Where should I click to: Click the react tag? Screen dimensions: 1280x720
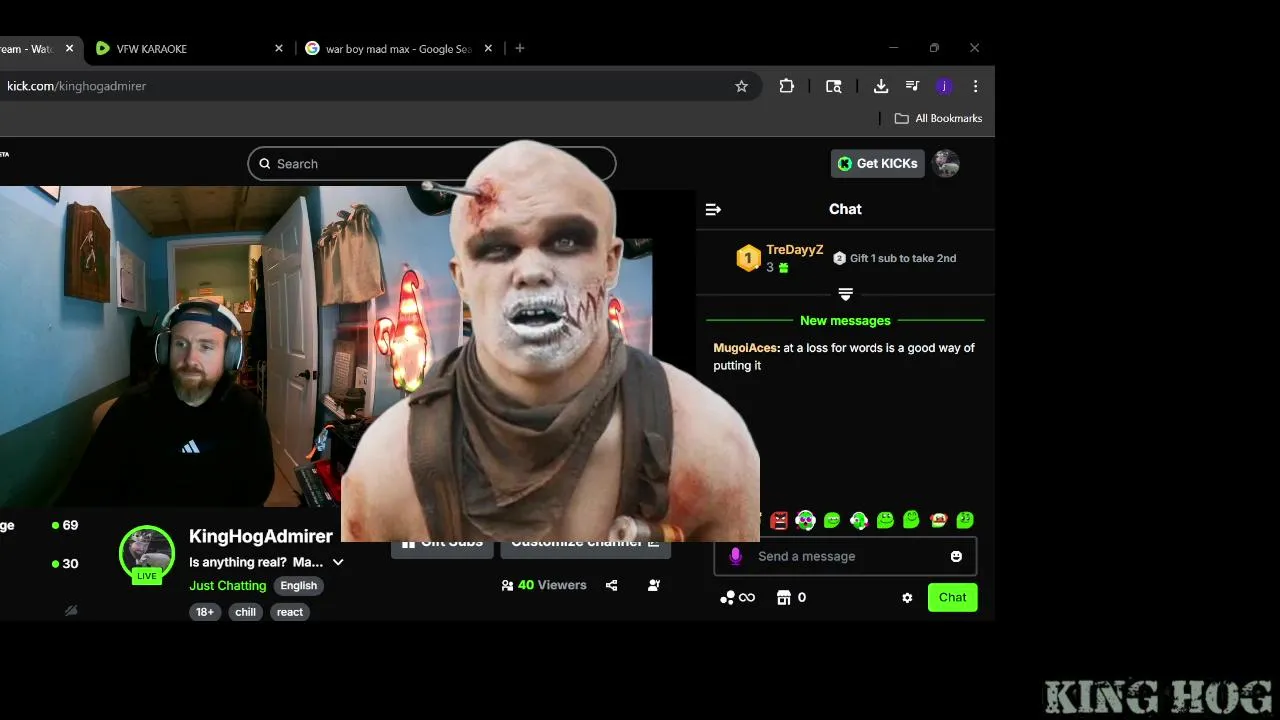click(290, 612)
